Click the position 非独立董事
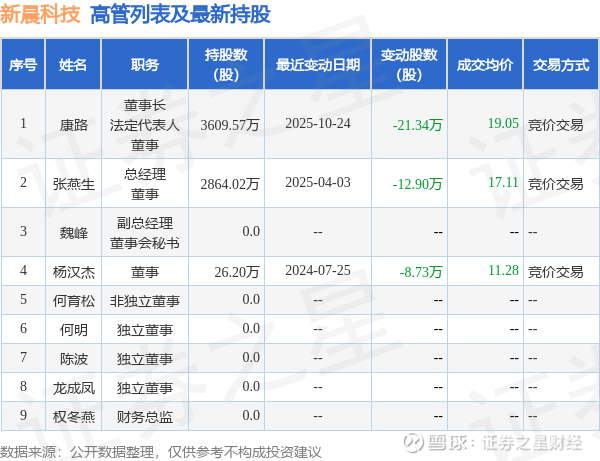 pos(145,301)
